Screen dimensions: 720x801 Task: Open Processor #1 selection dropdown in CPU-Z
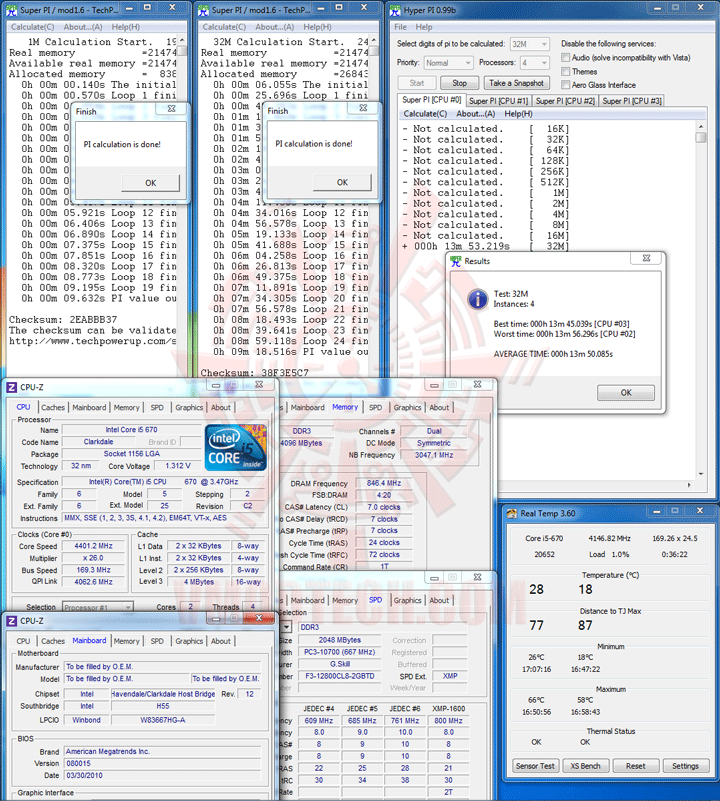coord(98,607)
